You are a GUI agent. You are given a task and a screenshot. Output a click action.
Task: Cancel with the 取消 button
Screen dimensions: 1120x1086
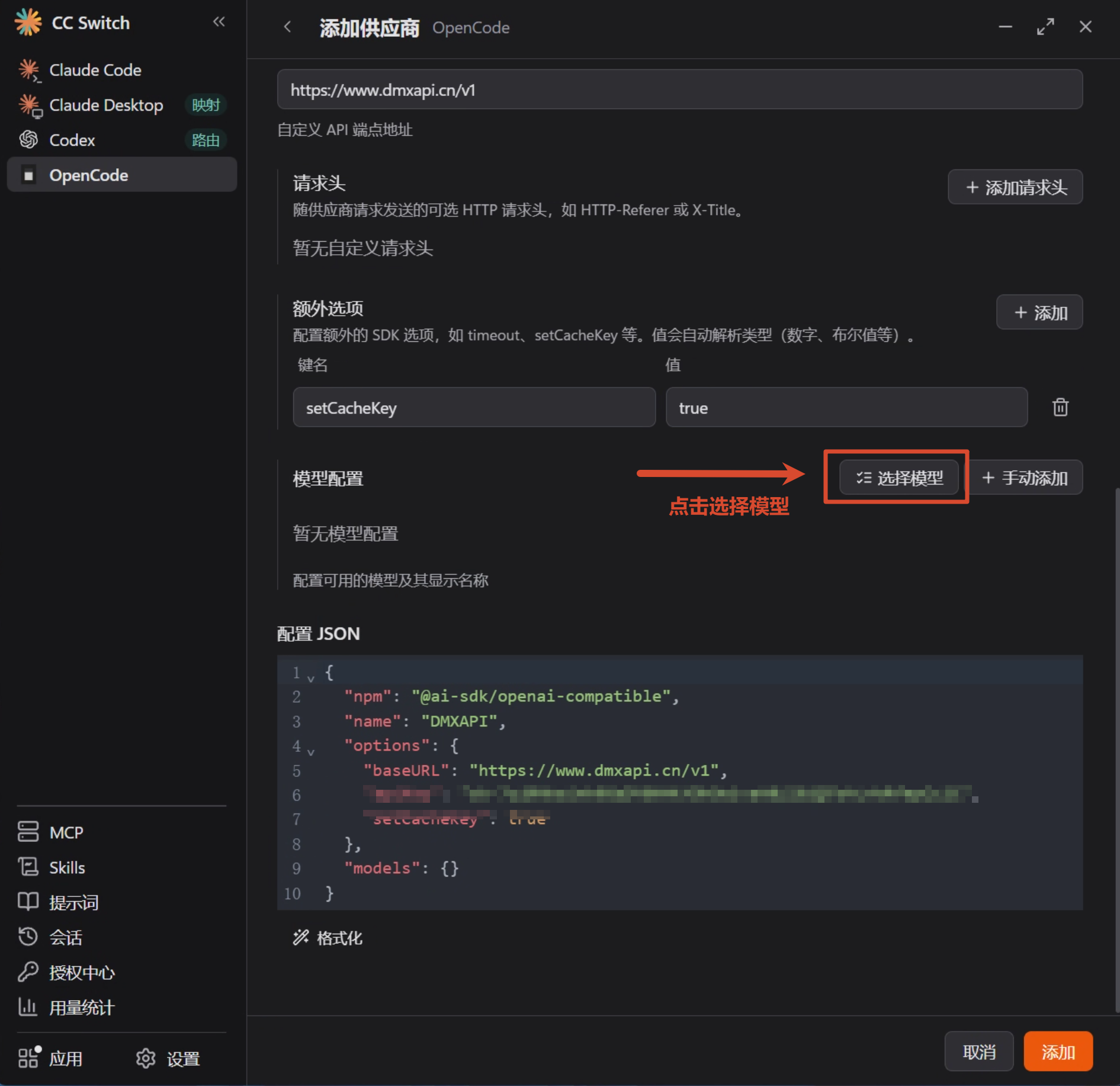point(979,1052)
